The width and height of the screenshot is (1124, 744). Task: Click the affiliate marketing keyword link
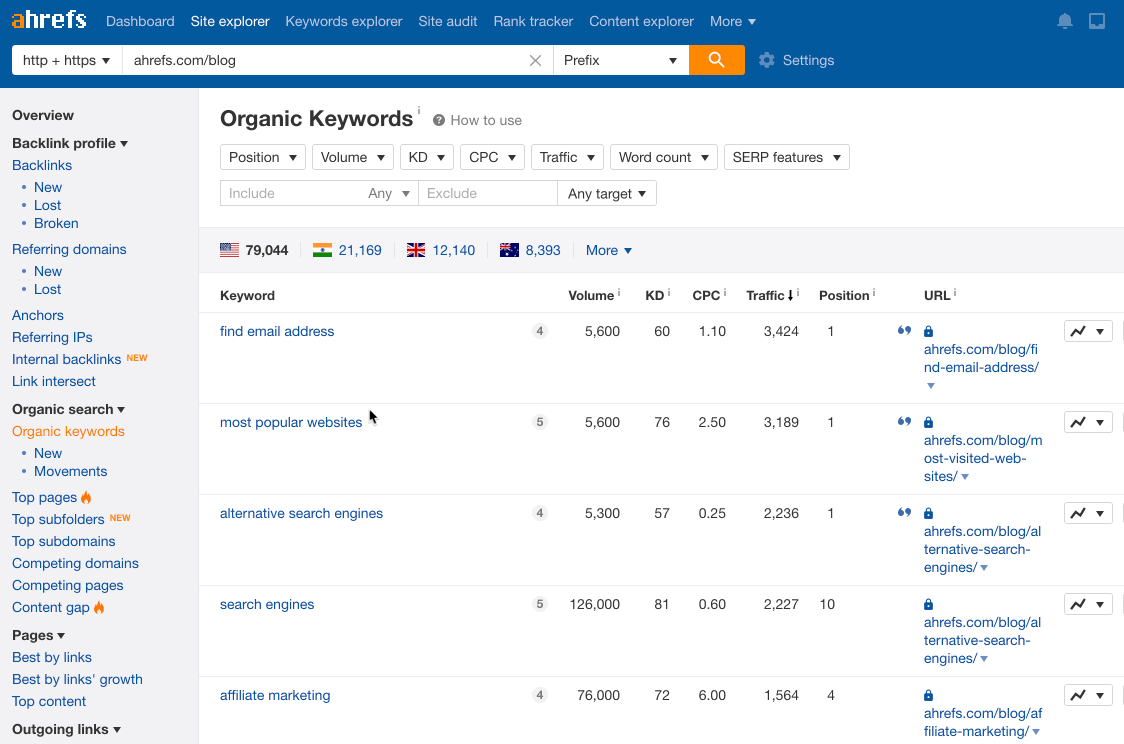pyautogui.click(x=275, y=695)
